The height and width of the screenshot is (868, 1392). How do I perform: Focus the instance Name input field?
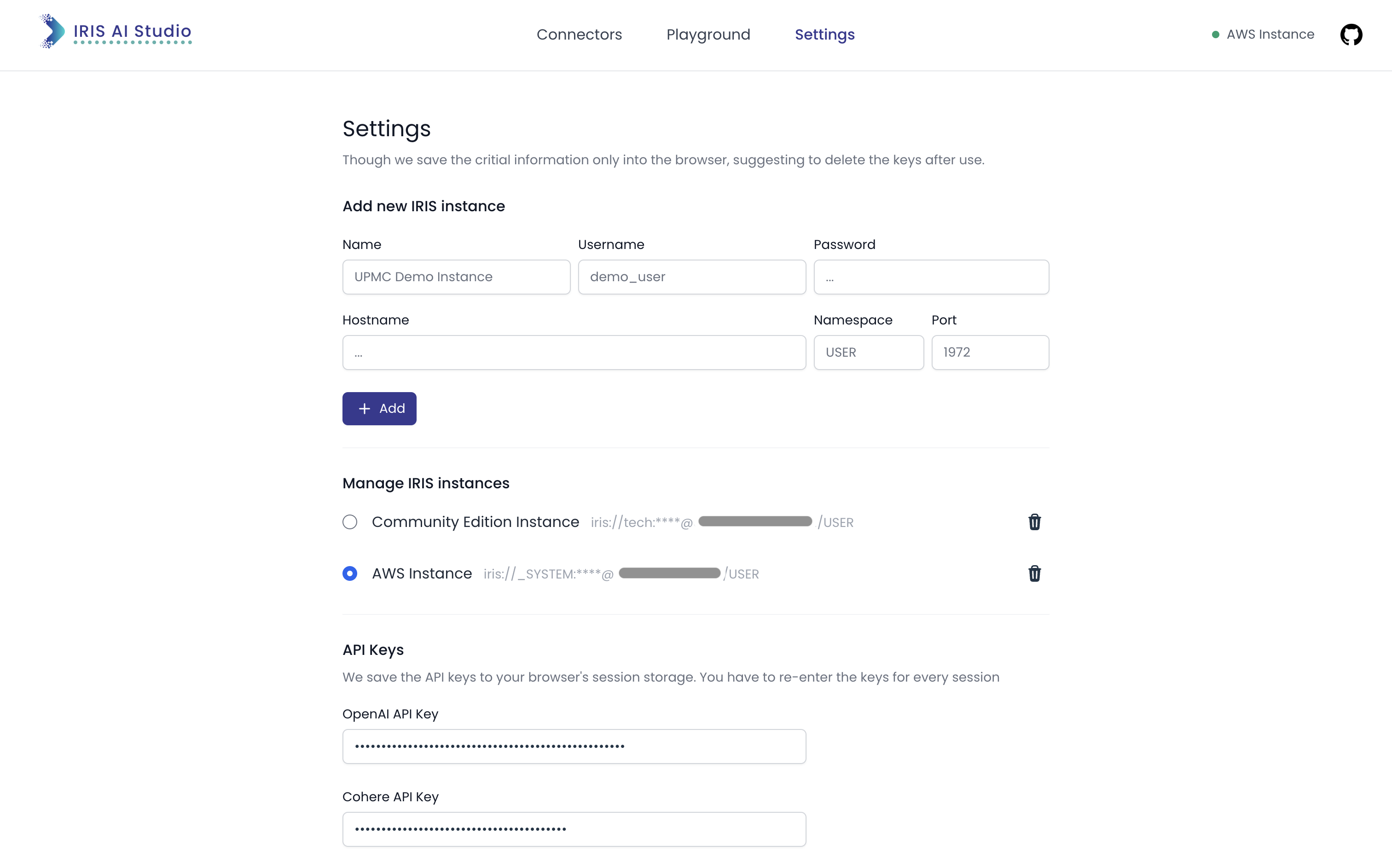click(x=456, y=277)
